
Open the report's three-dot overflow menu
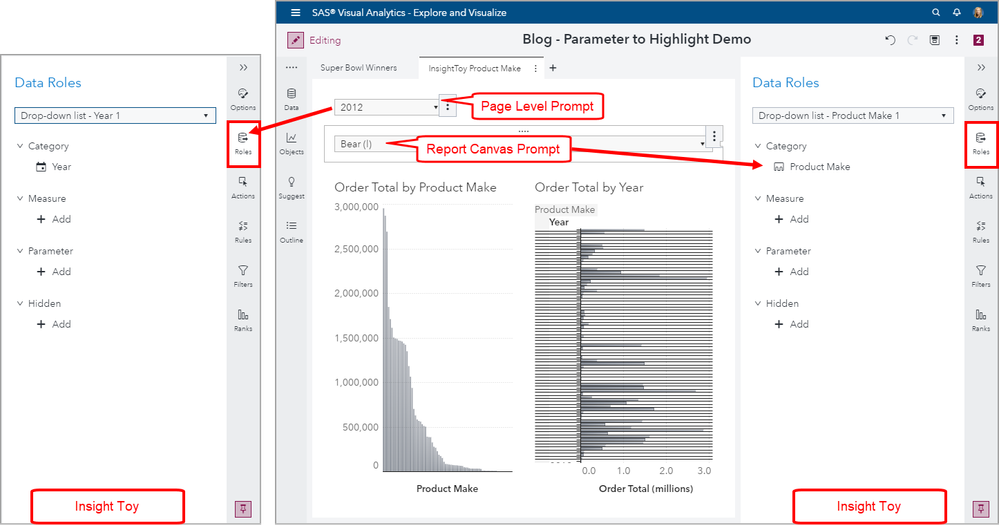click(956, 40)
